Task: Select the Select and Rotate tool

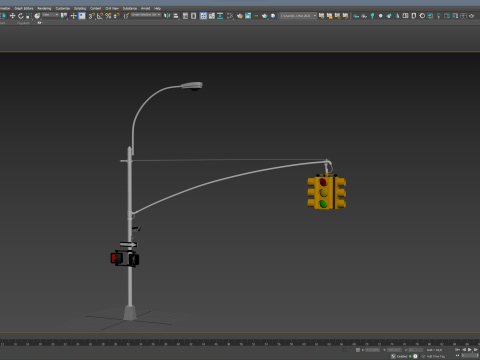Action: [x=21, y=16]
